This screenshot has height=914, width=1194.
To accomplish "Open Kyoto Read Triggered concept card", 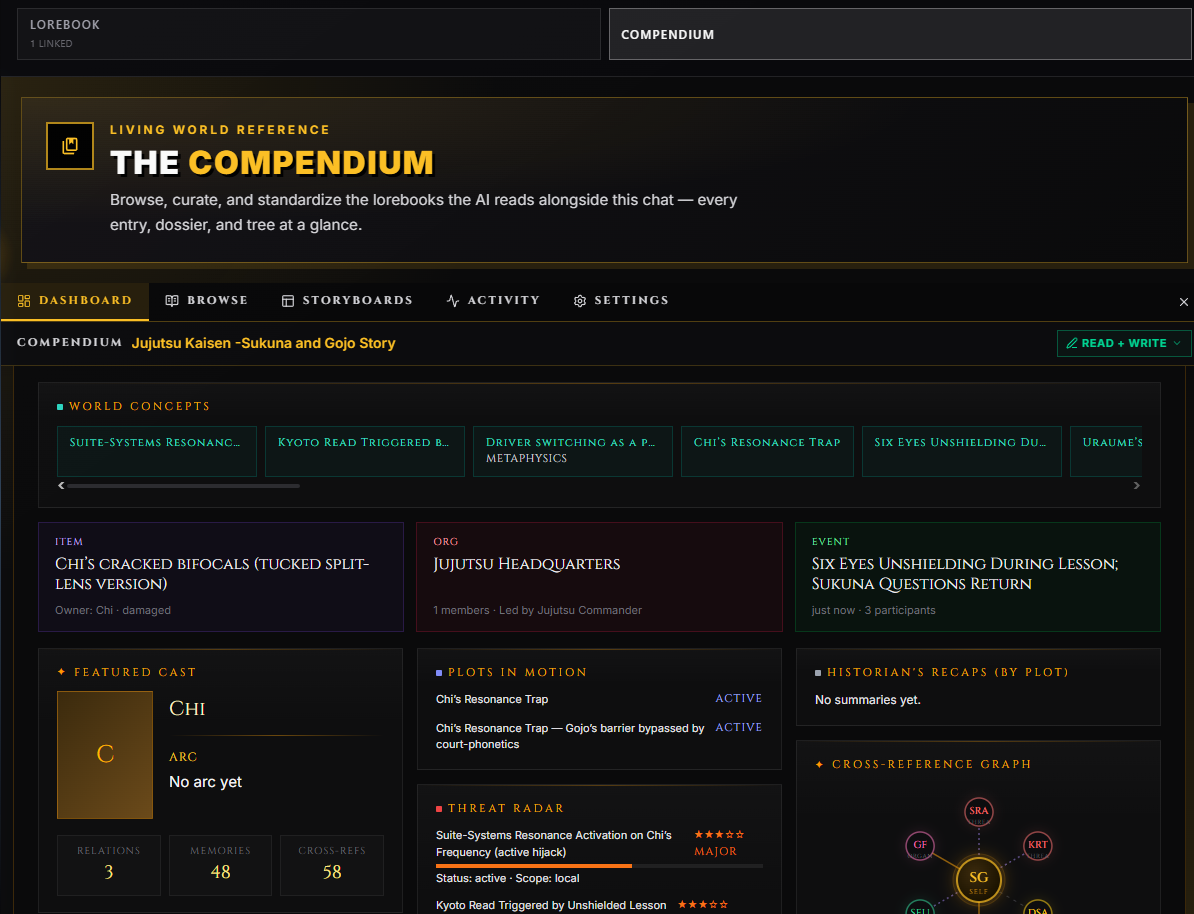I will tap(365, 451).
